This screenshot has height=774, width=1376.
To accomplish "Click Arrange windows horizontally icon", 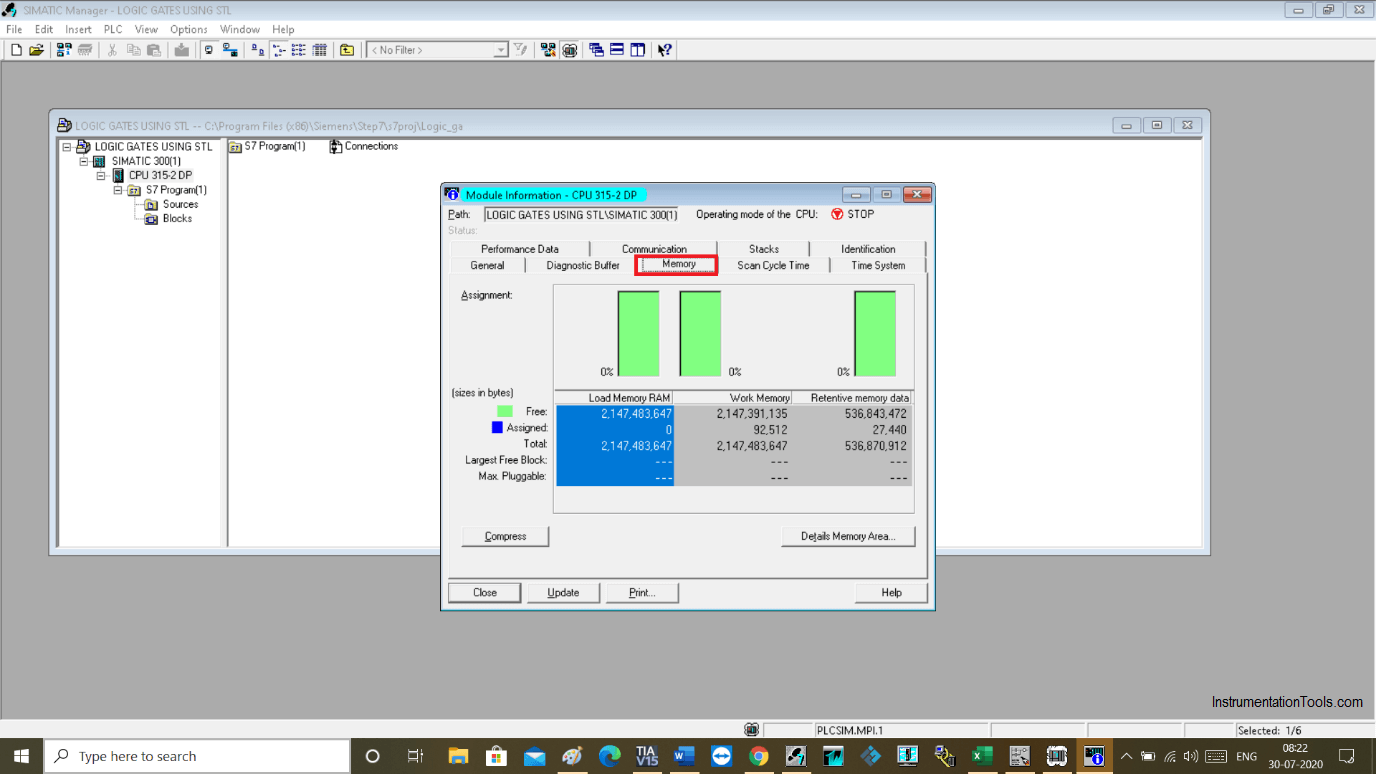I will 617,50.
